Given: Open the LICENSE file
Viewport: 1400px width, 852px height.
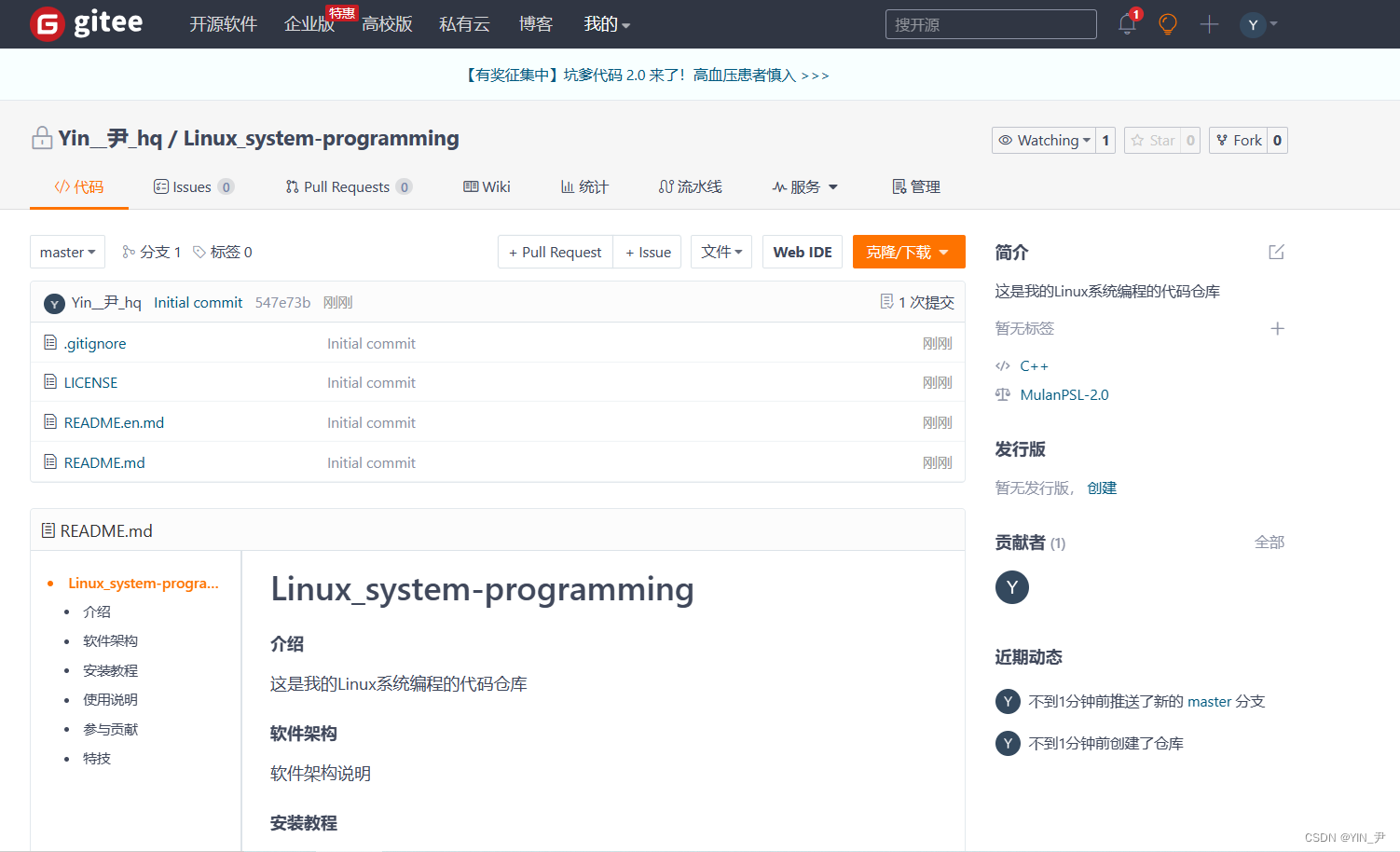Looking at the screenshot, I should [x=90, y=382].
